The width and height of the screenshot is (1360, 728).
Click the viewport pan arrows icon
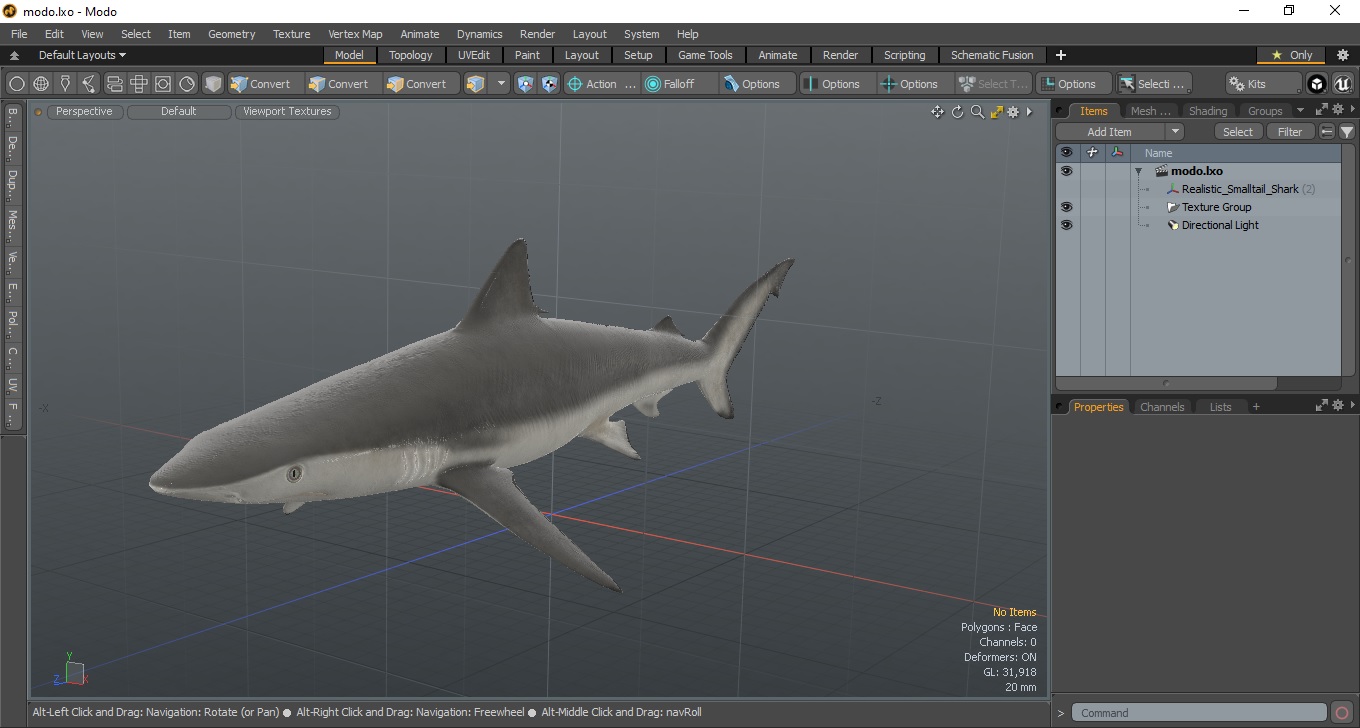click(x=937, y=112)
